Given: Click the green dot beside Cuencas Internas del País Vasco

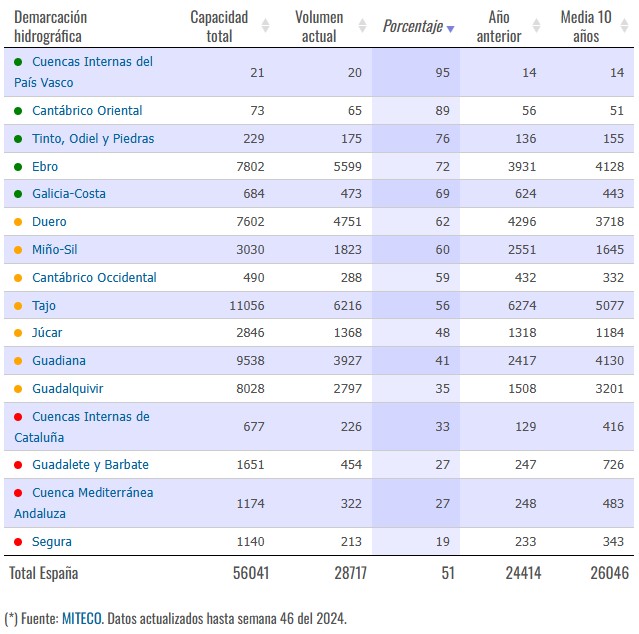Looking at the screenshot, I should [18, 62].
